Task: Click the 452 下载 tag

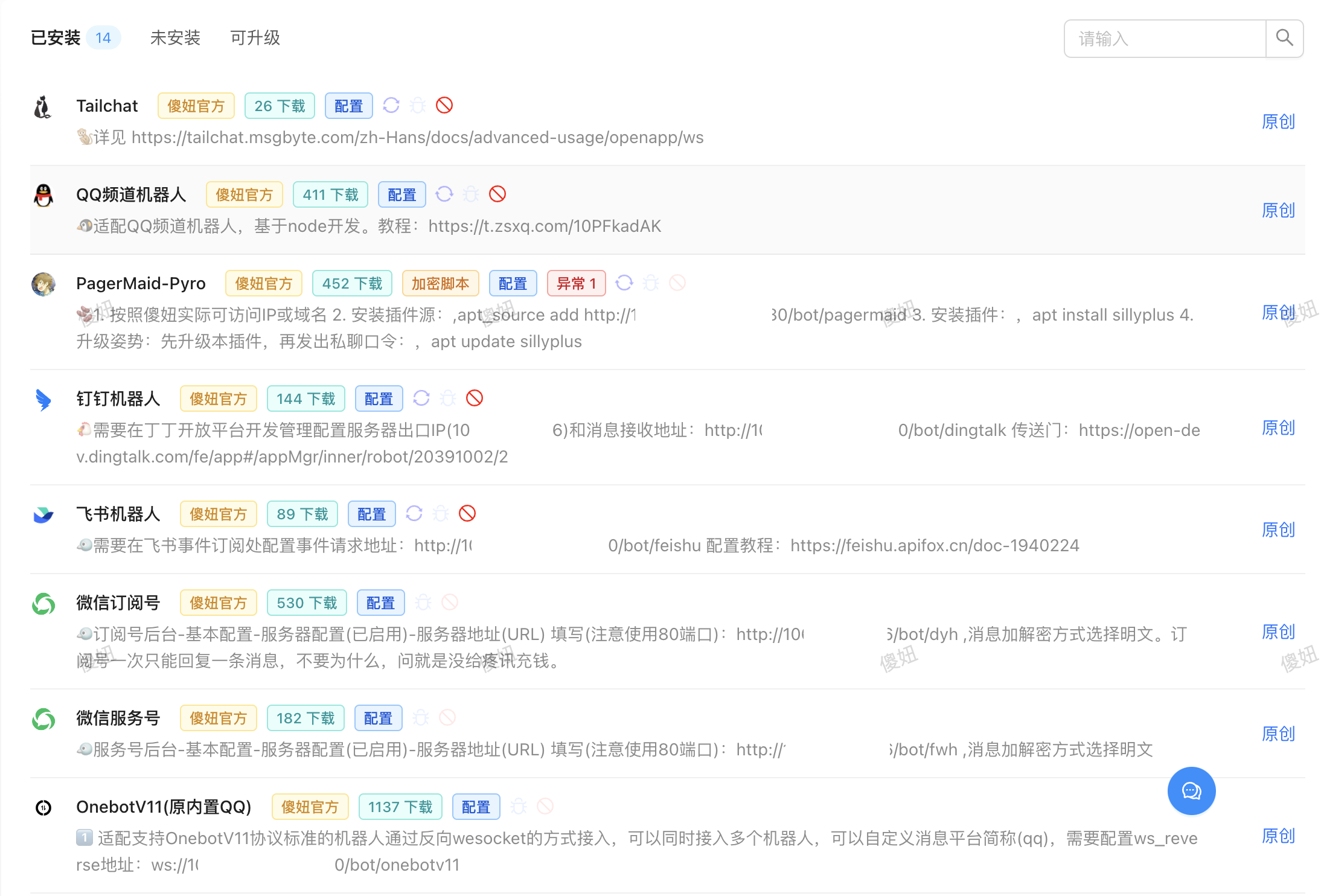Action: (x=352, y=284)
